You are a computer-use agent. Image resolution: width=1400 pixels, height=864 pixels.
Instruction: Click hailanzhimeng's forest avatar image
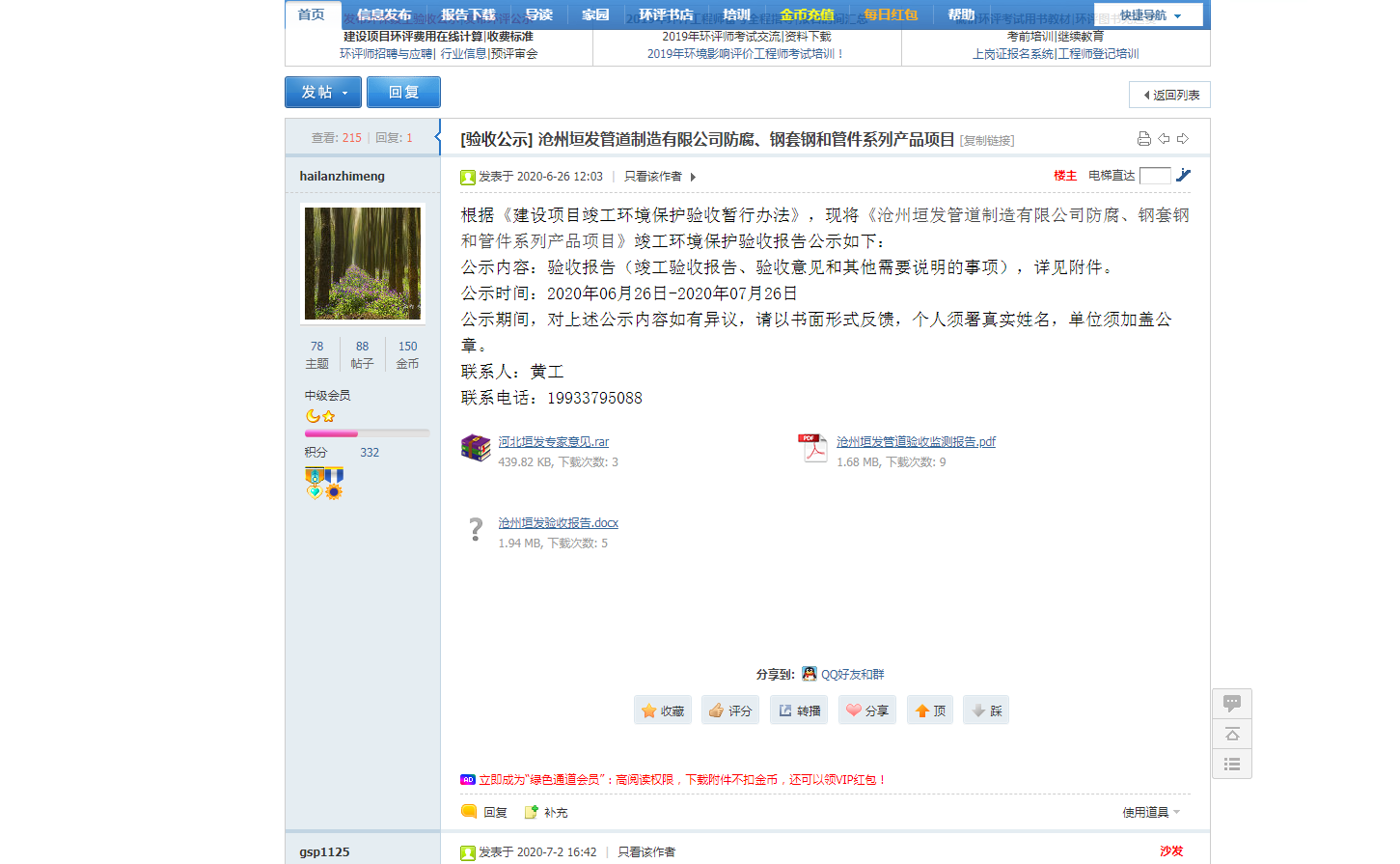coord(363,264)
